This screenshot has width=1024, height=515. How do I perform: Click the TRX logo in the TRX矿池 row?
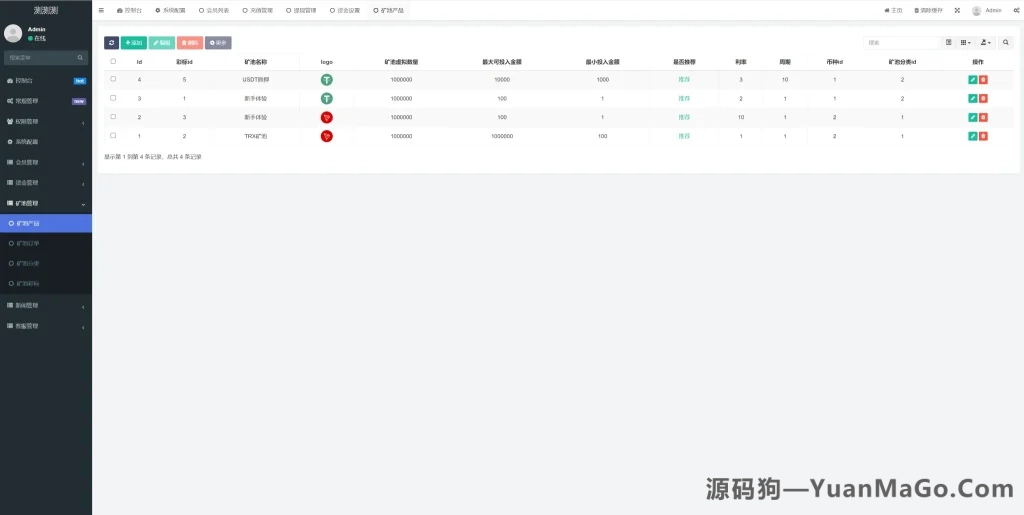point(327,136)
